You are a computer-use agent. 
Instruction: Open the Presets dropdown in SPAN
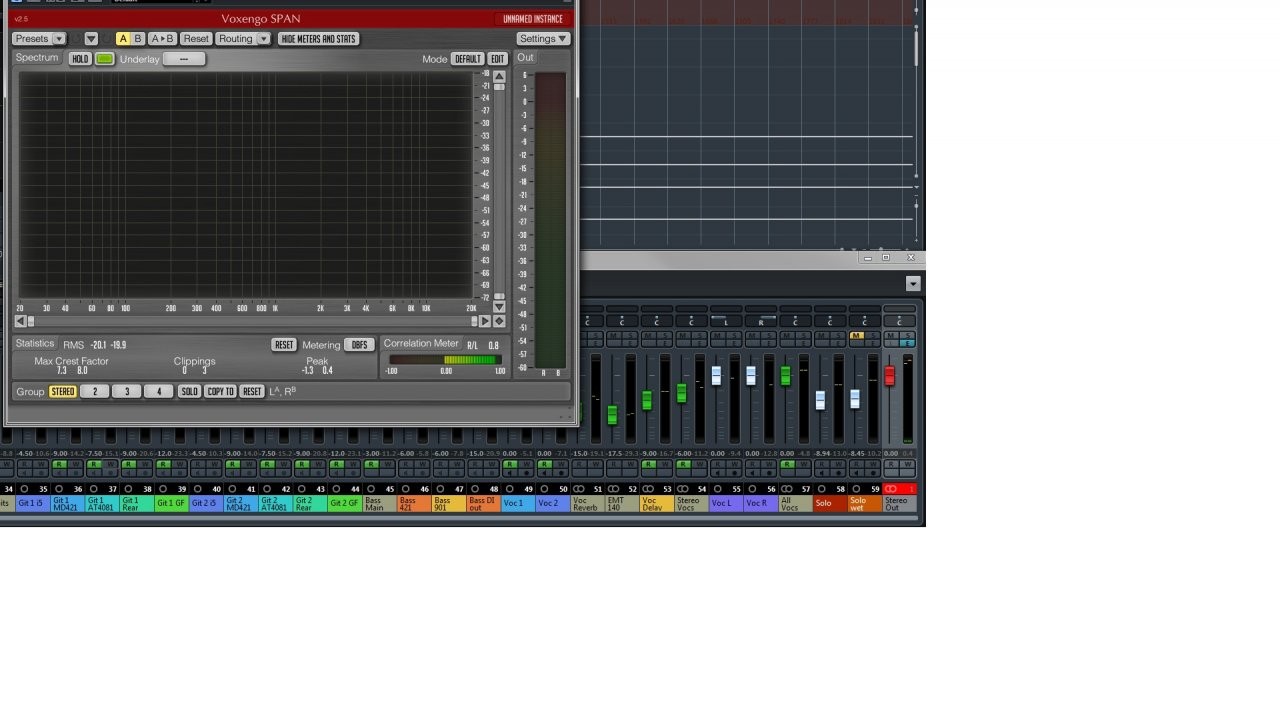coord(39,39)
